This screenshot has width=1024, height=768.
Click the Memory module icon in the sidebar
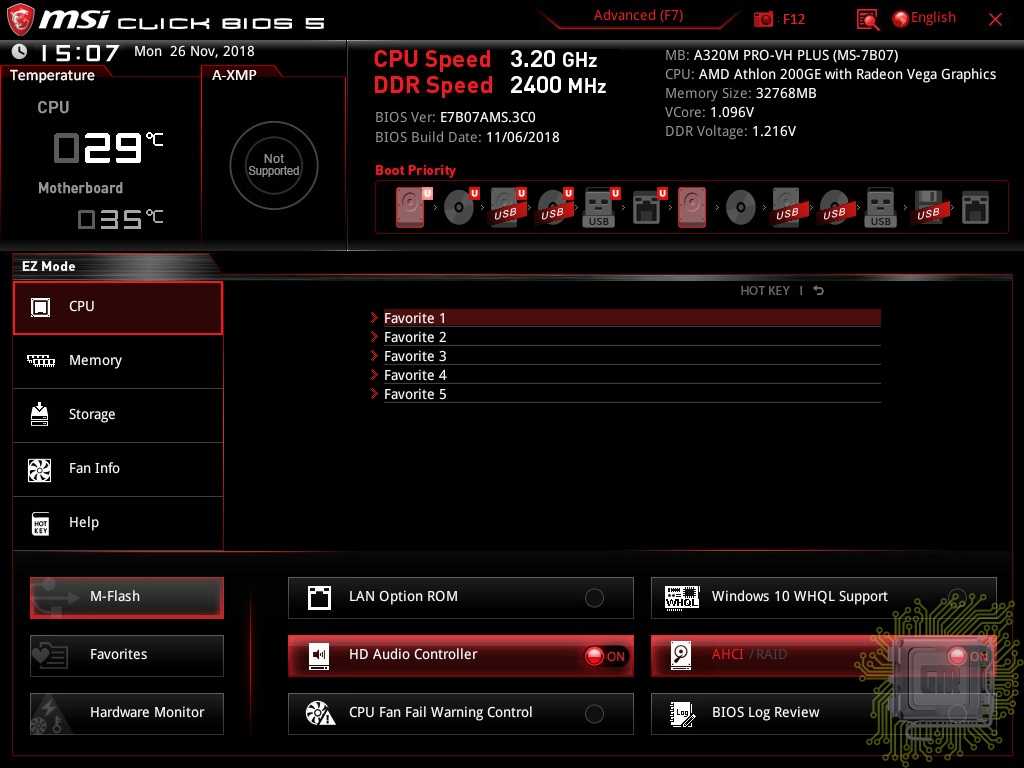(40, 360)
